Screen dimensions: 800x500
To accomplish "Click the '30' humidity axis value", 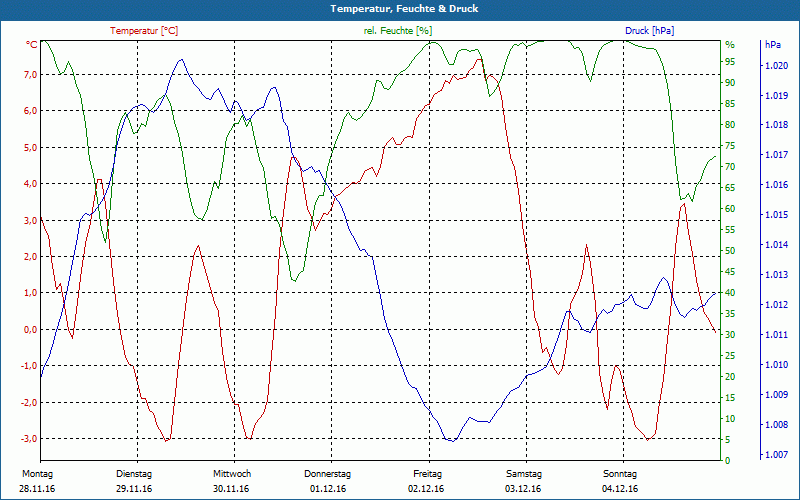I will (x=730, y=335).
